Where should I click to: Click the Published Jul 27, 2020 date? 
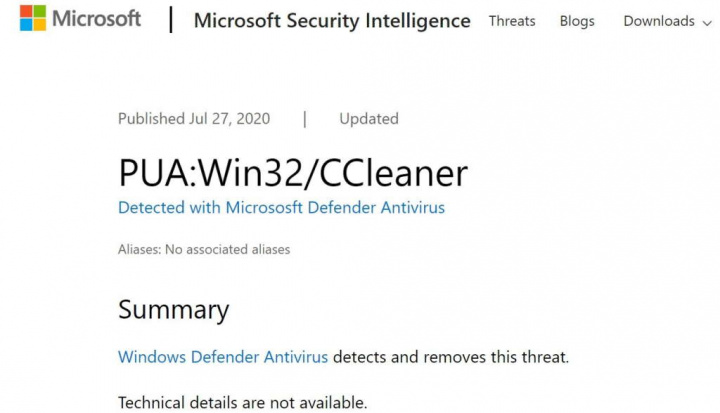point(194,118)
